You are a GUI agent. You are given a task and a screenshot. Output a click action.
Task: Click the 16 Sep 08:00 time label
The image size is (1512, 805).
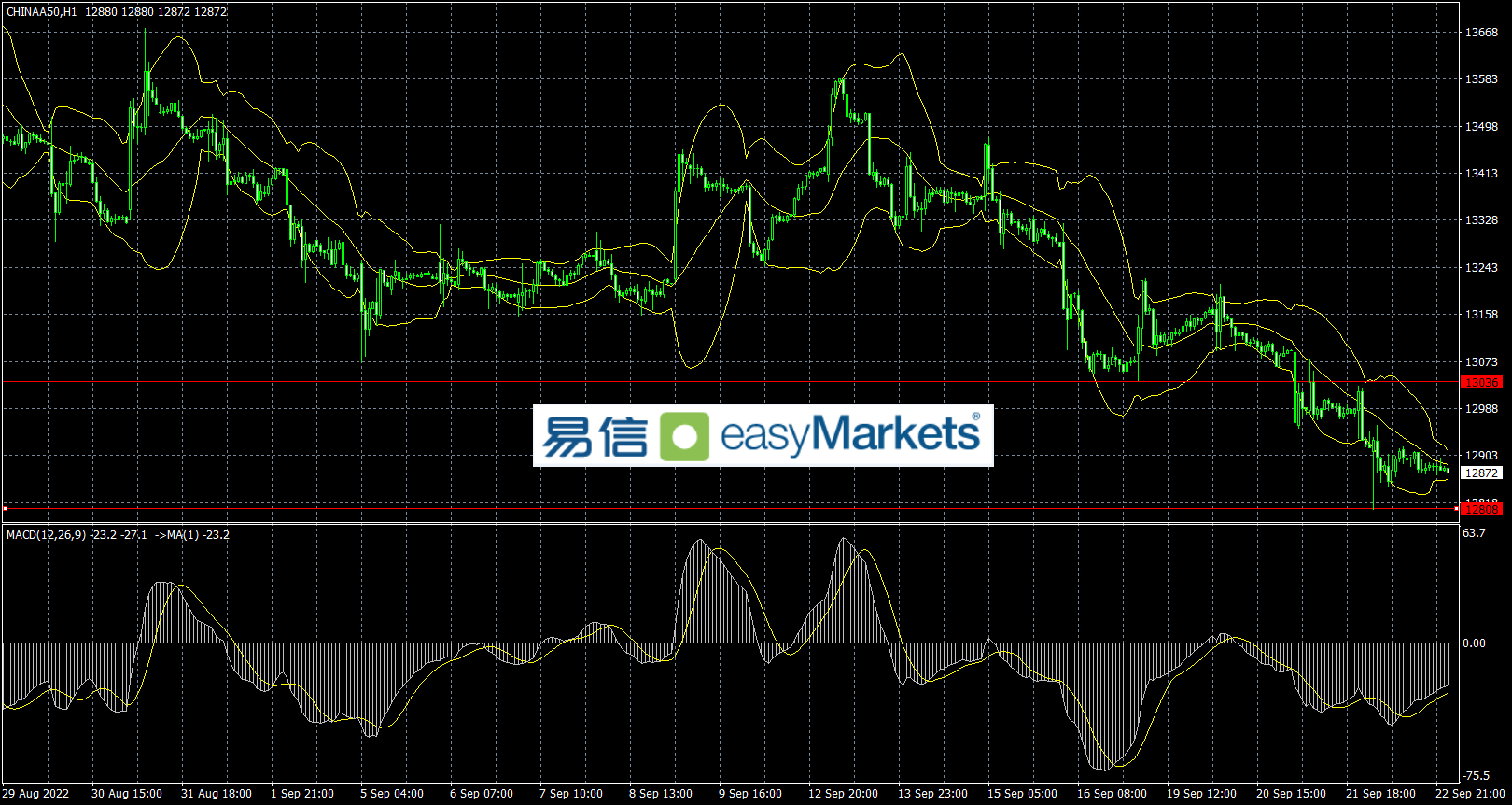(1112, 794)
